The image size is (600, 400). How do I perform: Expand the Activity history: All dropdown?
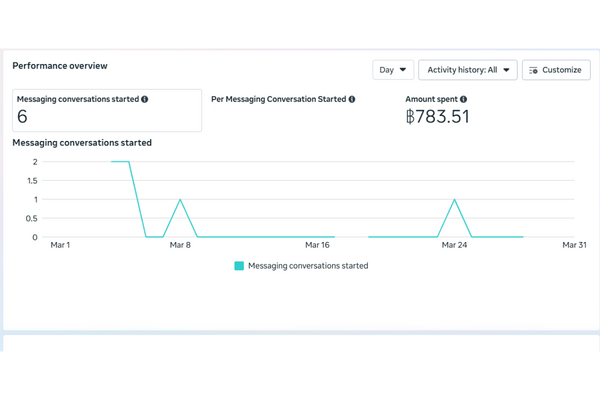[x=467, y=70]
